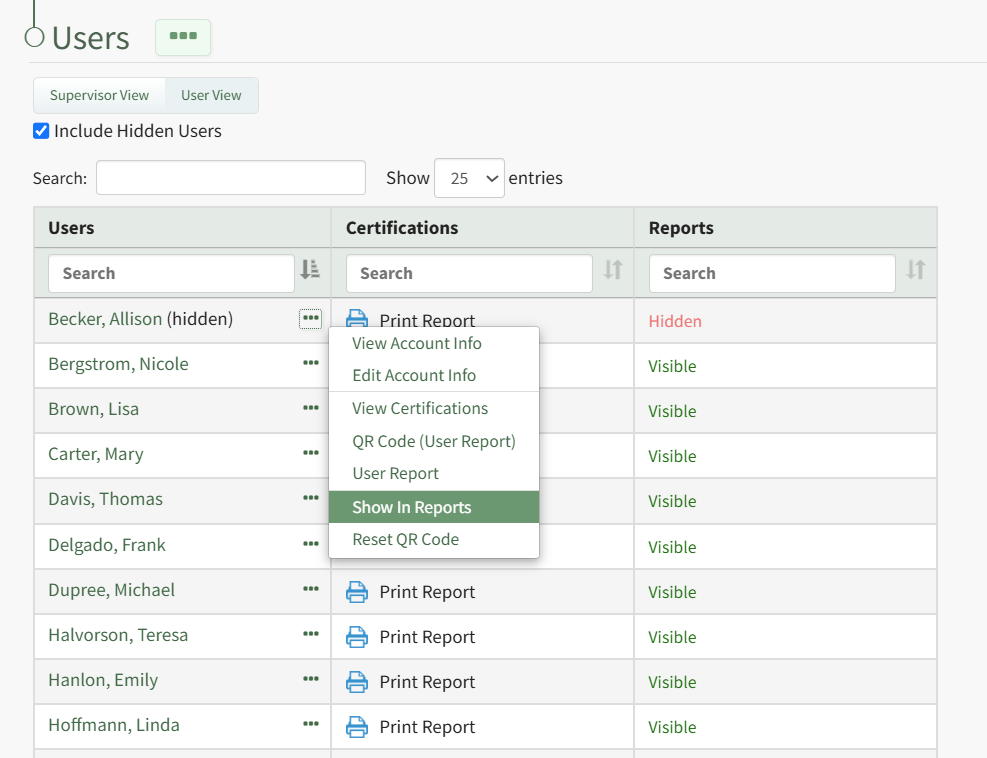Open the Users section three-dot menu button
Image resolution: width=987 pixels, height=758 pixels.
[183, 37]
